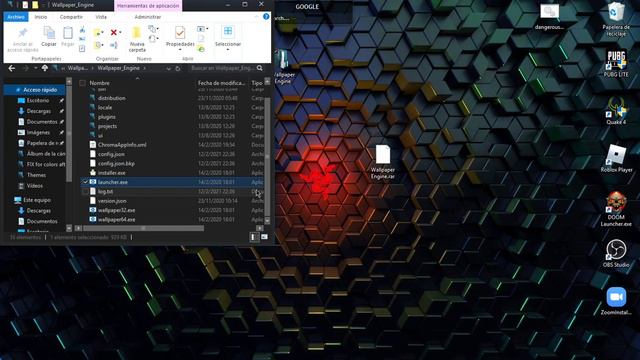Select Acceso rápido in navigation pane
The width and height of the screenshot is (640, 360).
(35, 90)
